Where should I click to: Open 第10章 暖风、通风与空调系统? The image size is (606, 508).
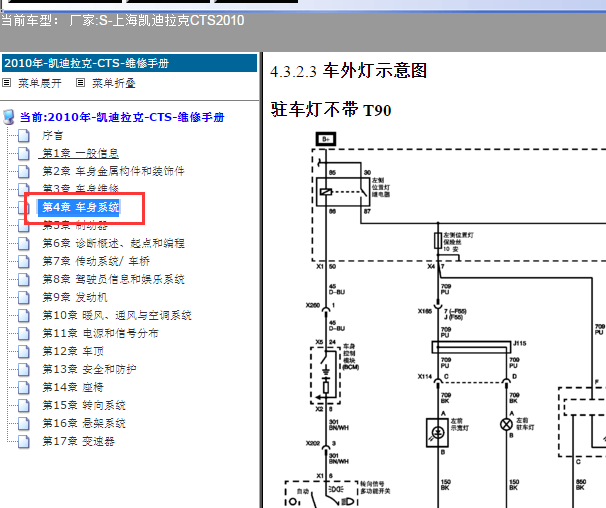point(117,315)
